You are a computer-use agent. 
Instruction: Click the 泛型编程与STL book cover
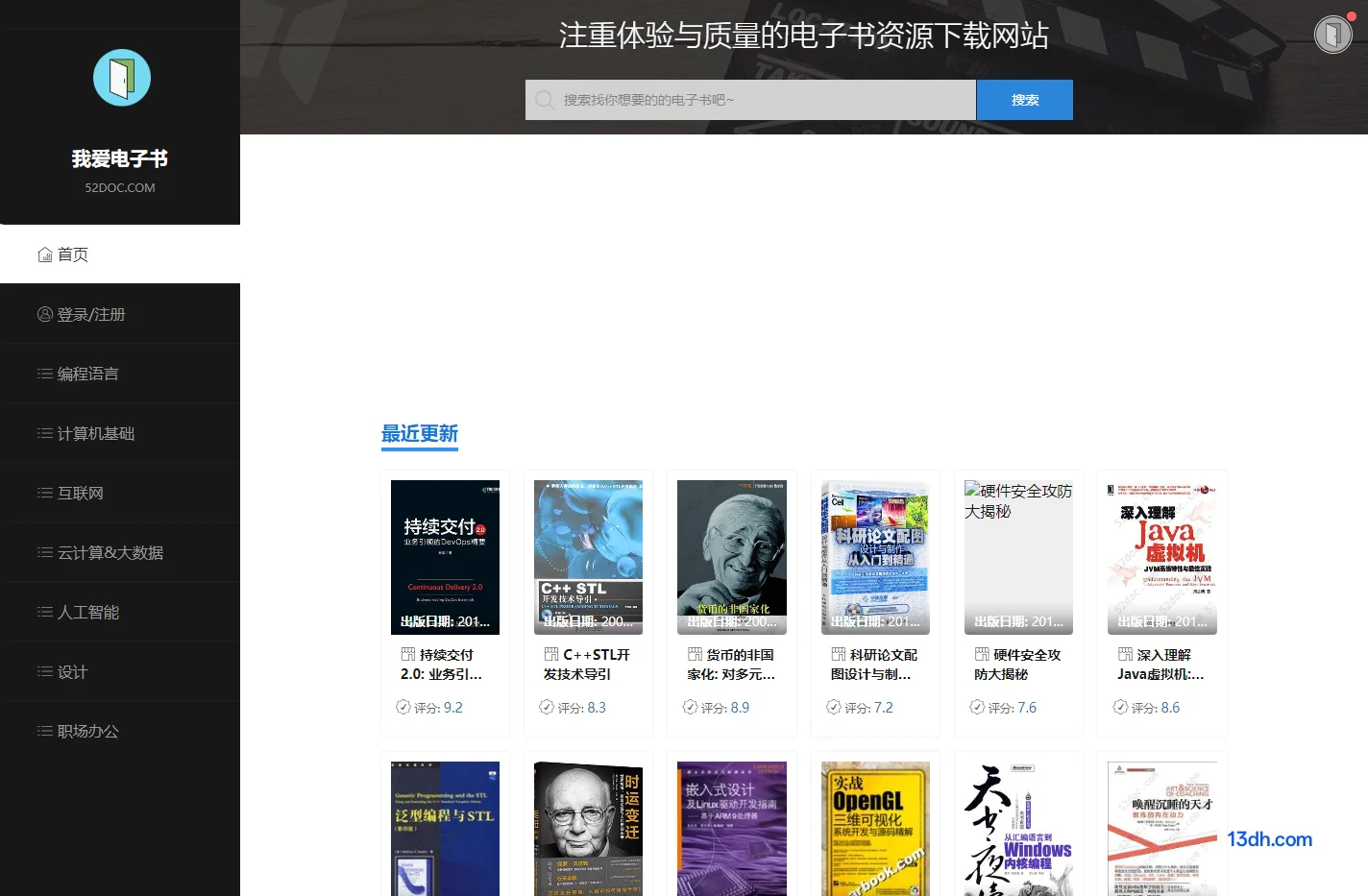click(x=445, y=829)
